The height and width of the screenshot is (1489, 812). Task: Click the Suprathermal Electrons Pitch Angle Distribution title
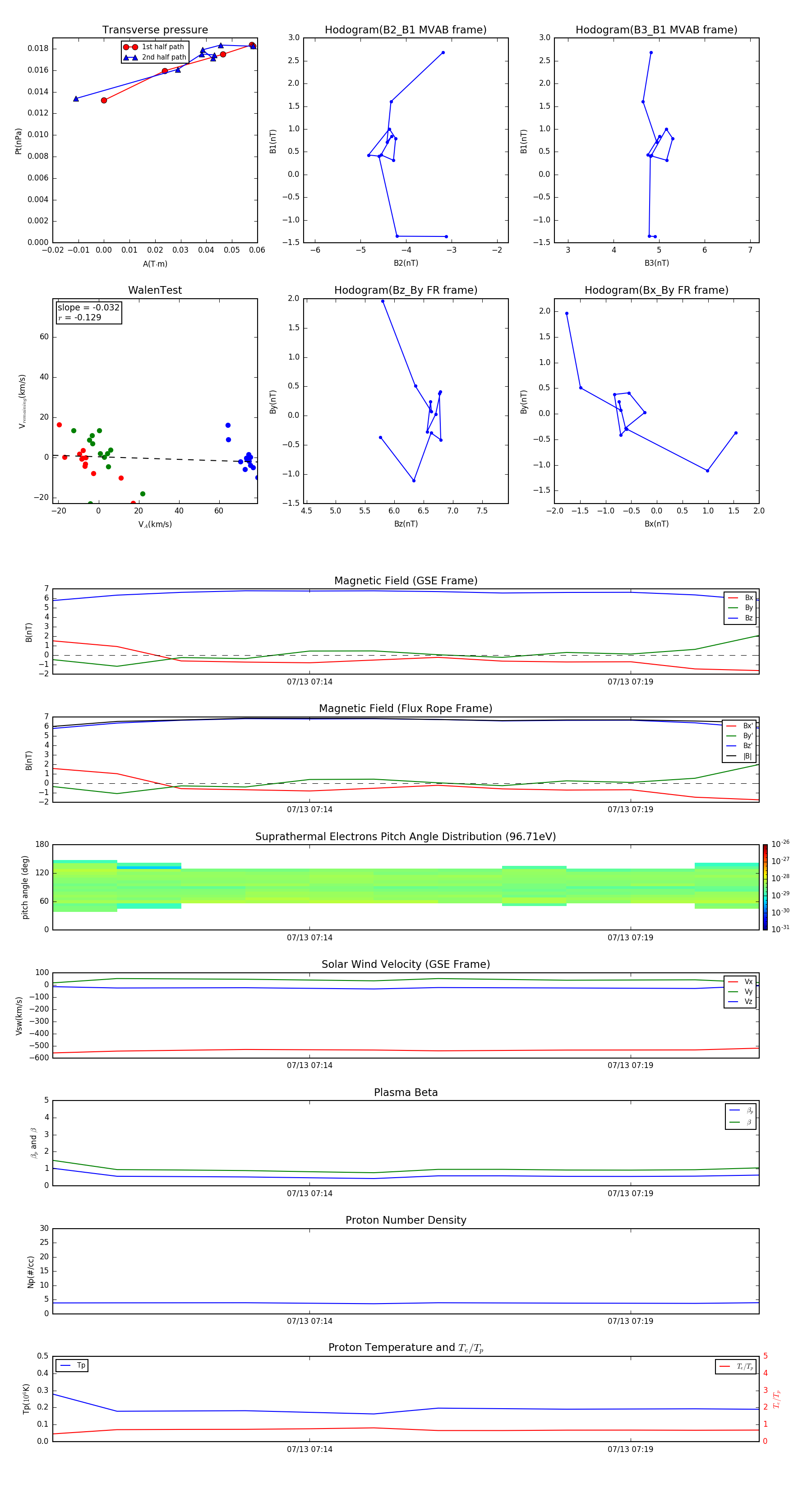click(406, 837)
